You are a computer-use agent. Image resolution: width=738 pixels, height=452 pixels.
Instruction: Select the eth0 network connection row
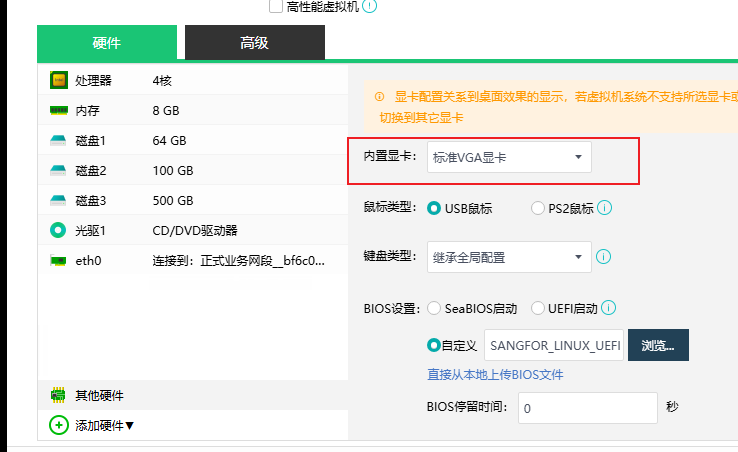[x=193, y=260]
